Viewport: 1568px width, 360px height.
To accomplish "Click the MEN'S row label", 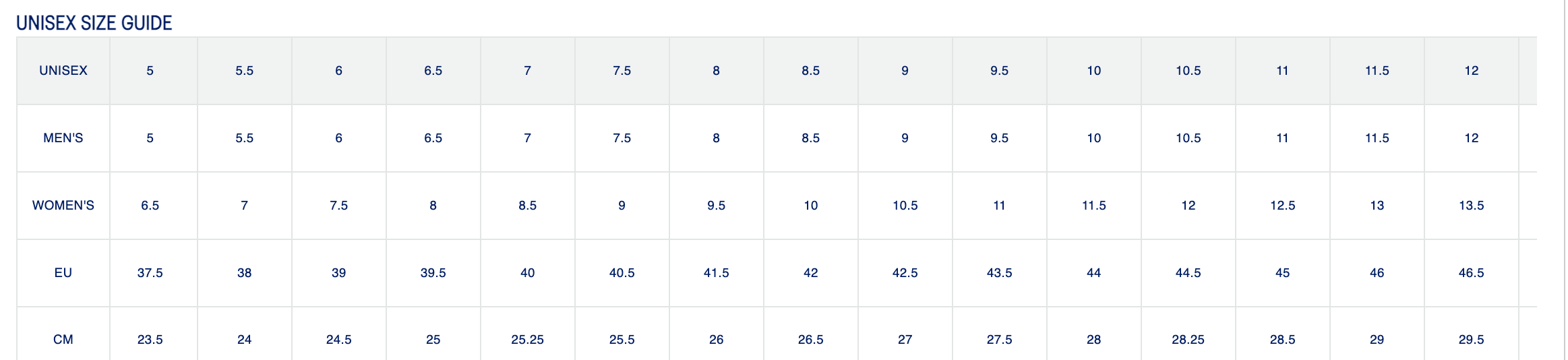I will (x=63, y=138).
